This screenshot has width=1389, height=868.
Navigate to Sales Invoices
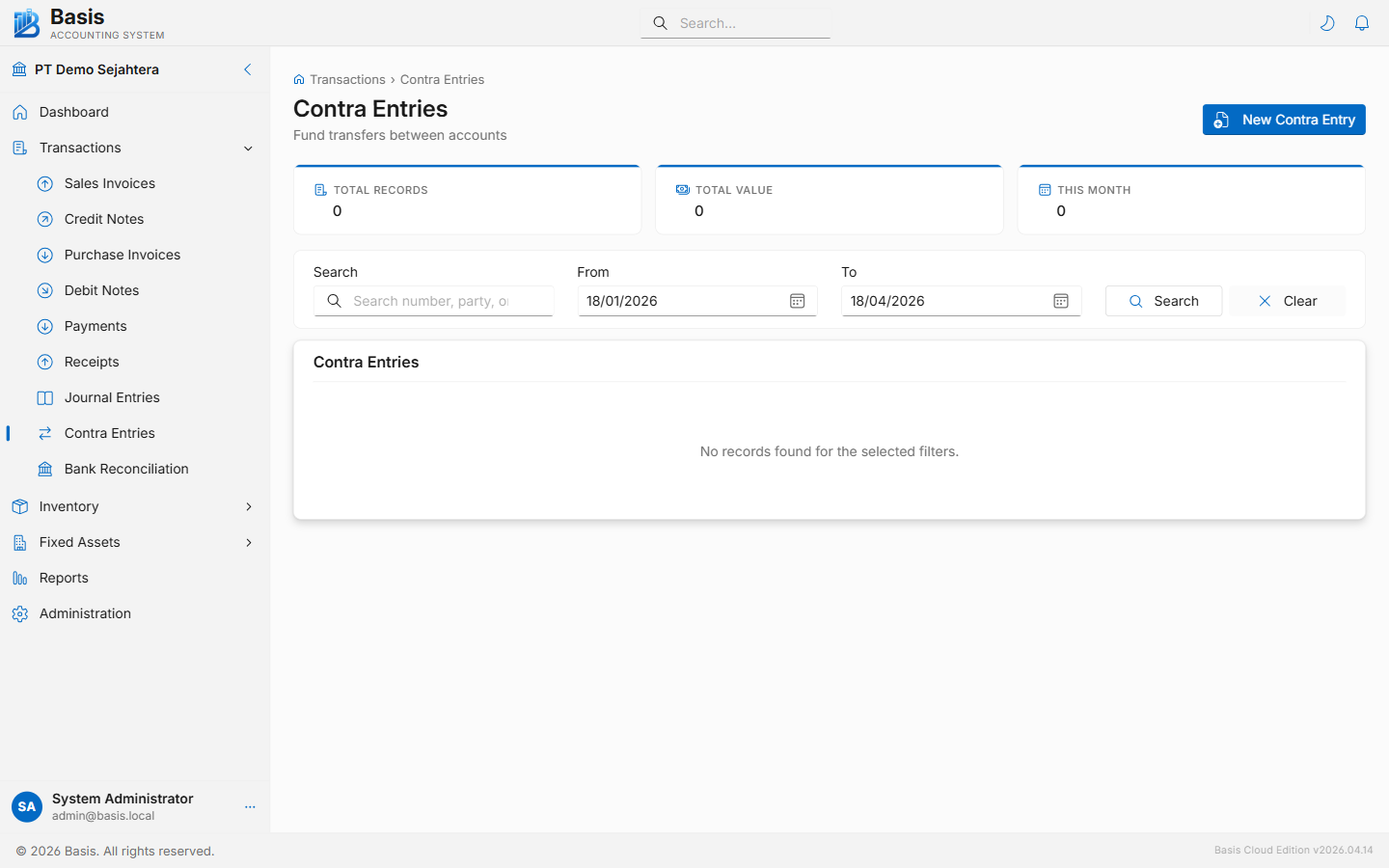[x=109, y=183]
